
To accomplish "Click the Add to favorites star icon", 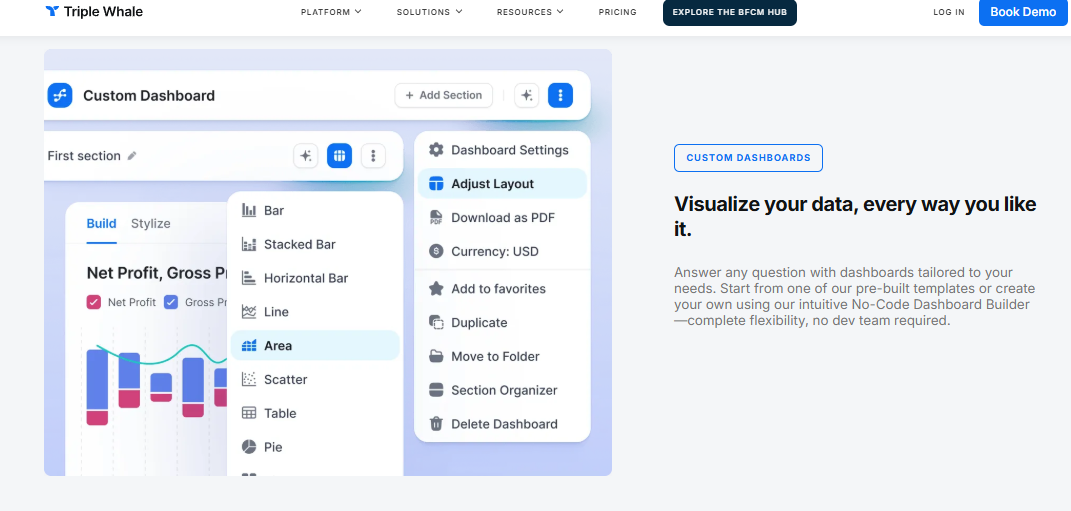I will click(436, 289).
